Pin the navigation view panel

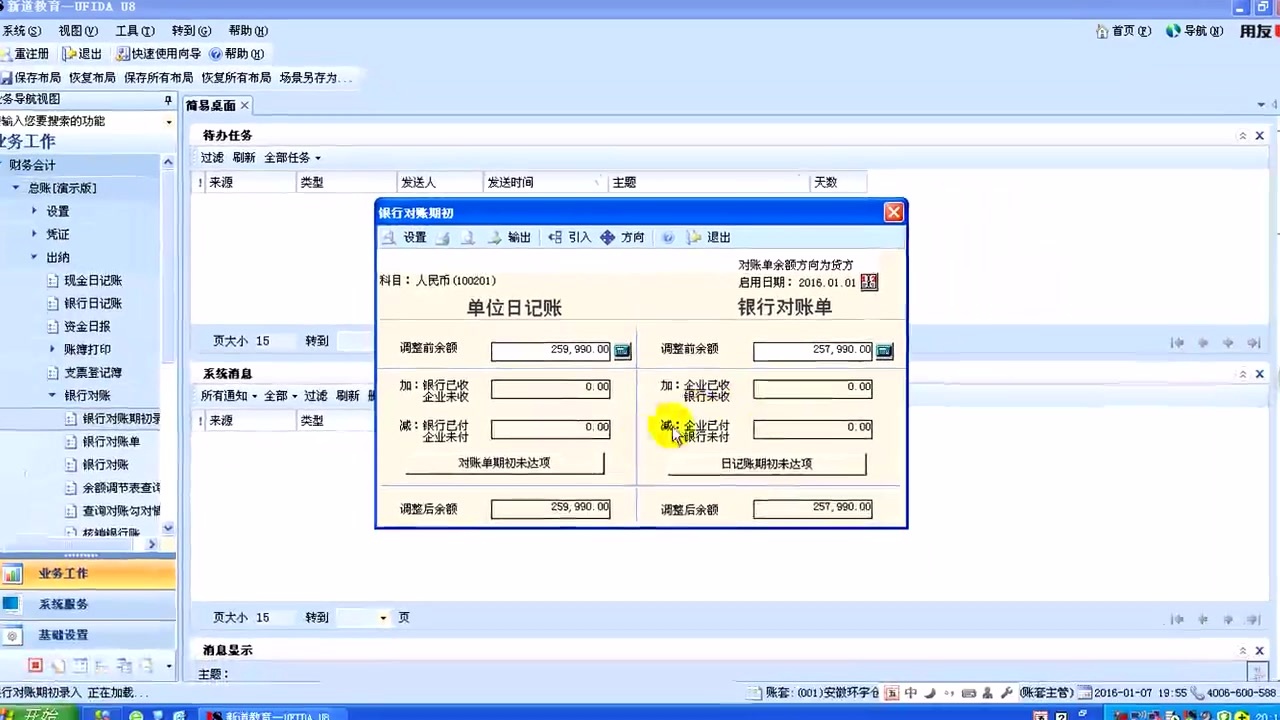168,100
